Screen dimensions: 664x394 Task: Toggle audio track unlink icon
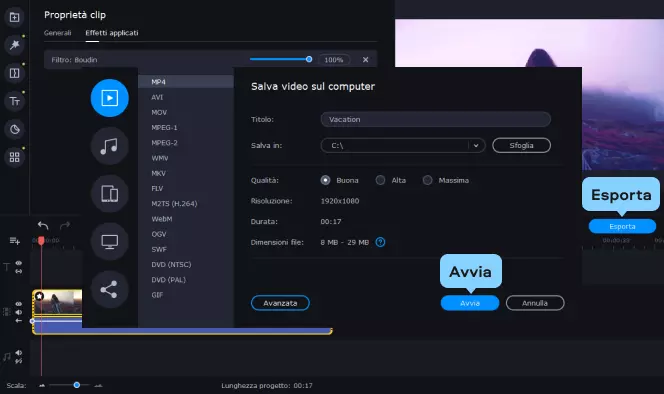pyautogui.click(x=19, y=361)
